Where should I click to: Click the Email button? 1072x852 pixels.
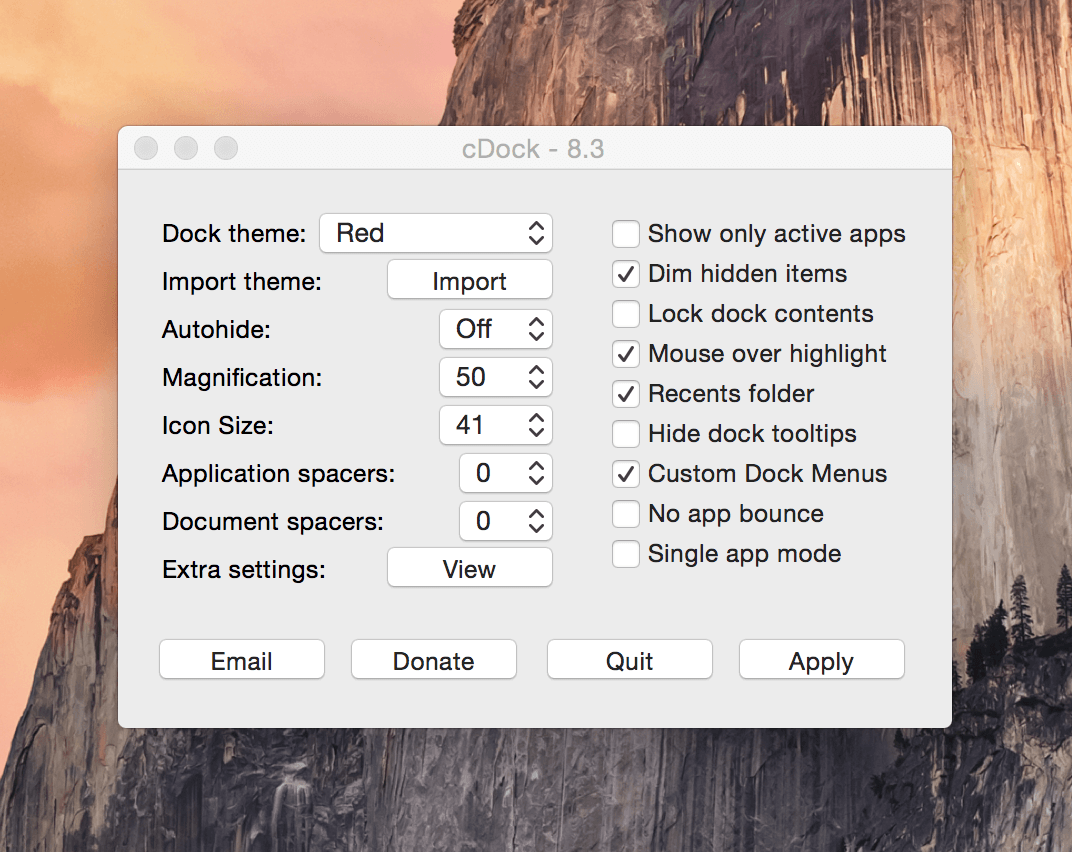(242, 661)
